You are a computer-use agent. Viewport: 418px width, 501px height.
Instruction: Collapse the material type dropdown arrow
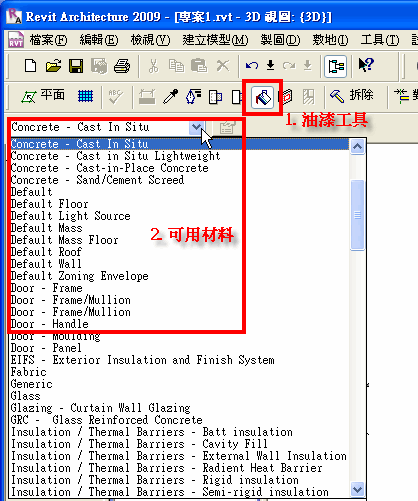[197, 127]
